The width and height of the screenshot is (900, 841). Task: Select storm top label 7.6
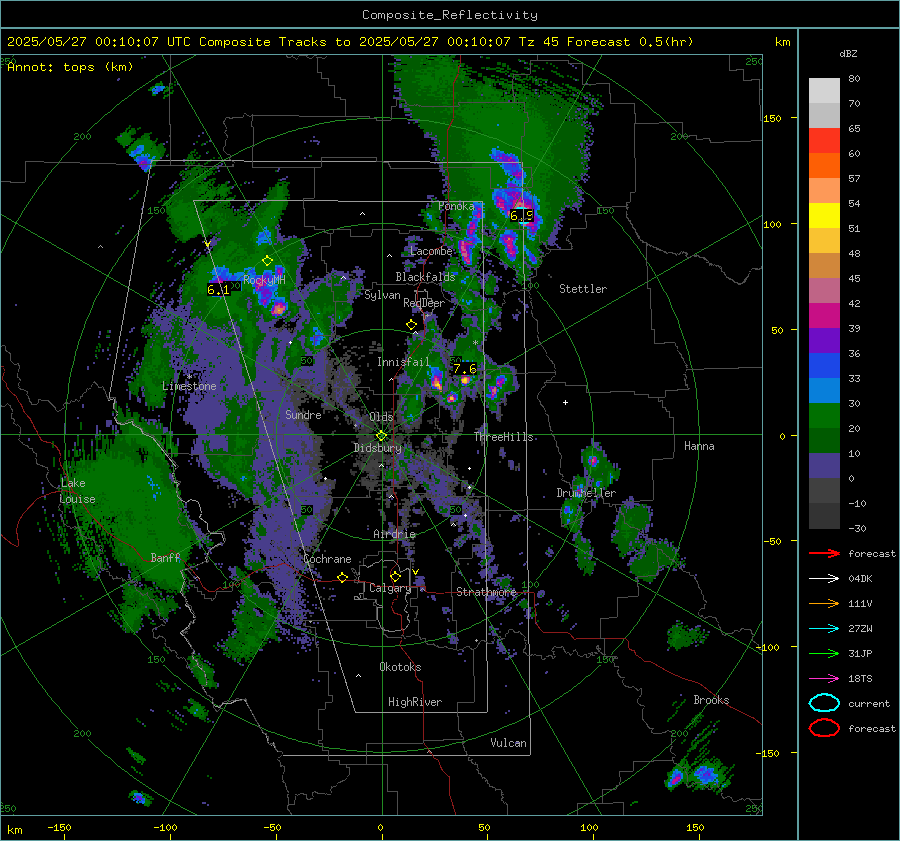(465, 369)
